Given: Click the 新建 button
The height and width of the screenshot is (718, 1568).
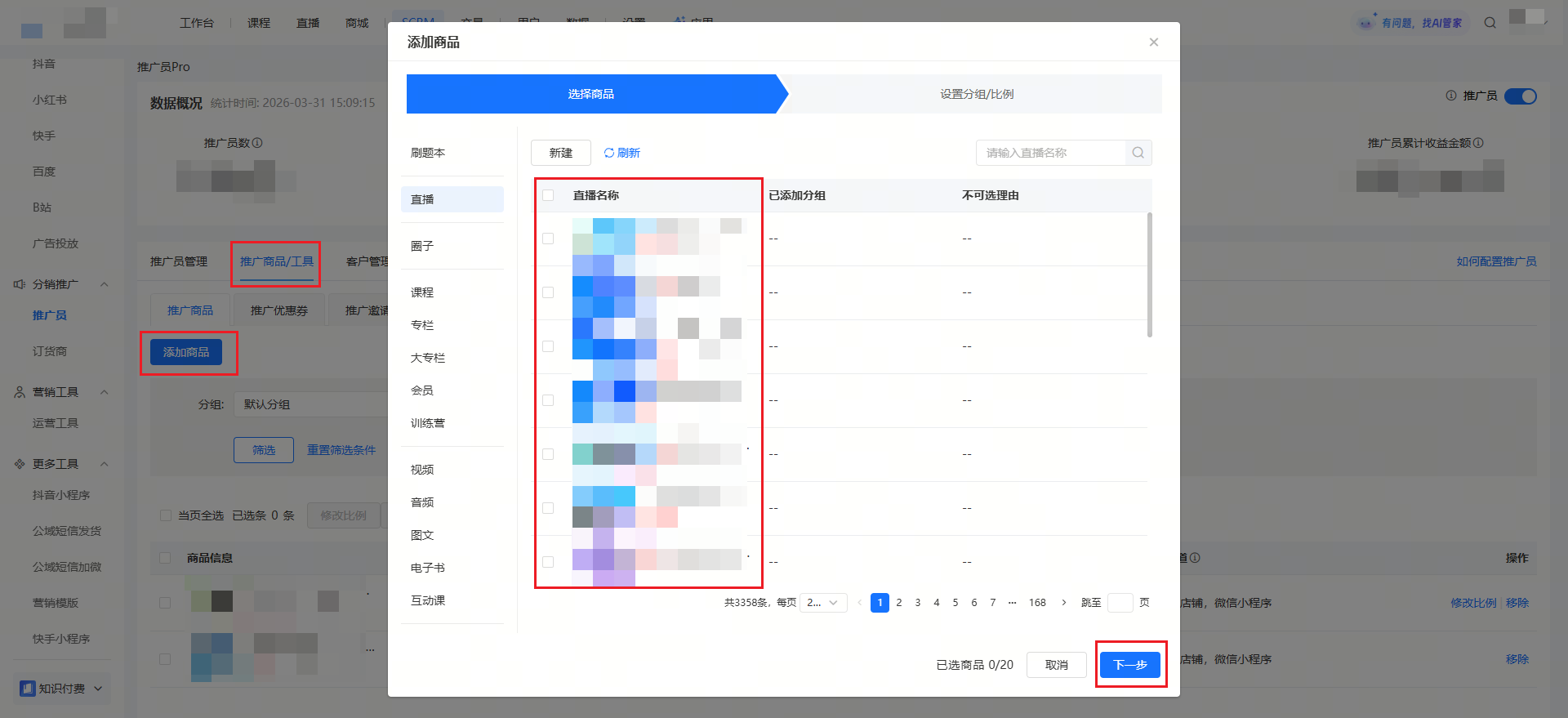Looking at the screenshot, I should (561, 153).
